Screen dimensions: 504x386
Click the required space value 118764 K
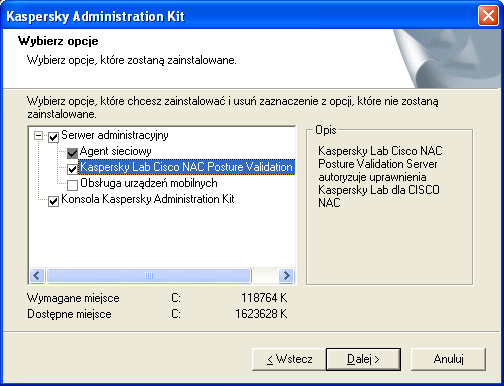264,298
